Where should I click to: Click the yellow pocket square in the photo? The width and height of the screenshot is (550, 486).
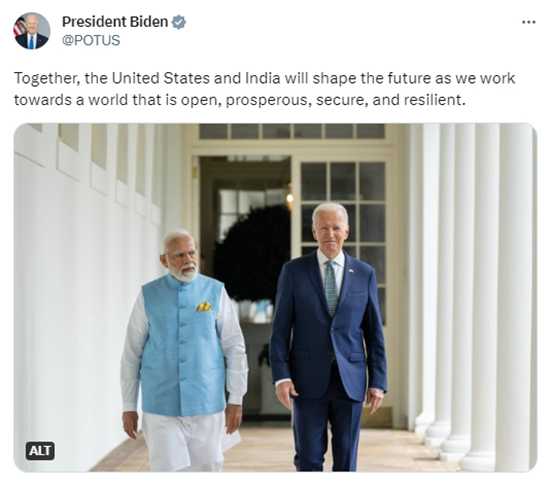[204, 307]
